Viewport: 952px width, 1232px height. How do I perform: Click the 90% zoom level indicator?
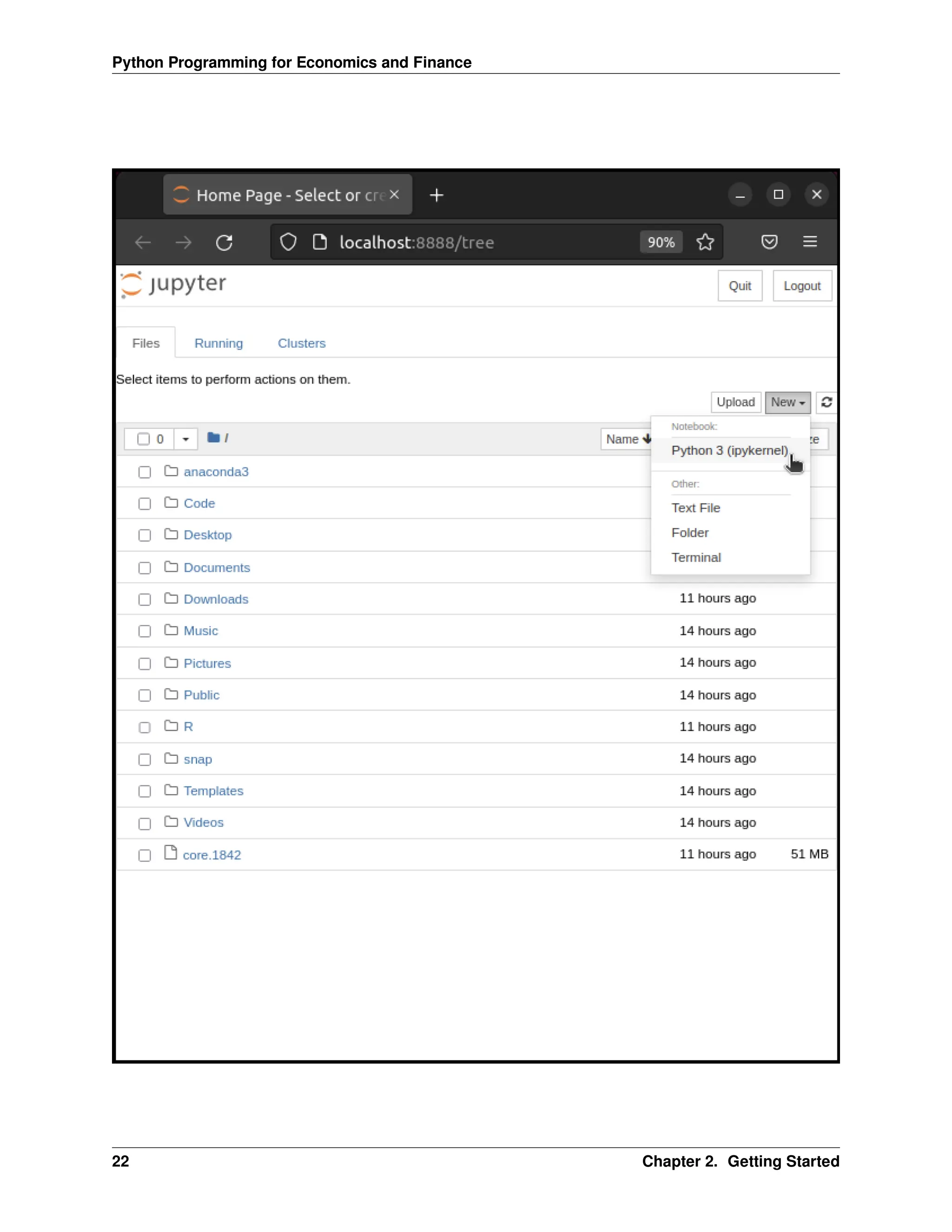point(661,243)
